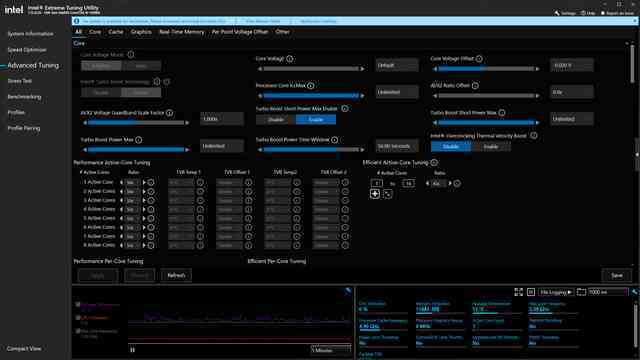Viewport: 640px width, 360px height.
Task: Switch to the Graphics tab
Action: pyautogui.click(x=141, y=32)
